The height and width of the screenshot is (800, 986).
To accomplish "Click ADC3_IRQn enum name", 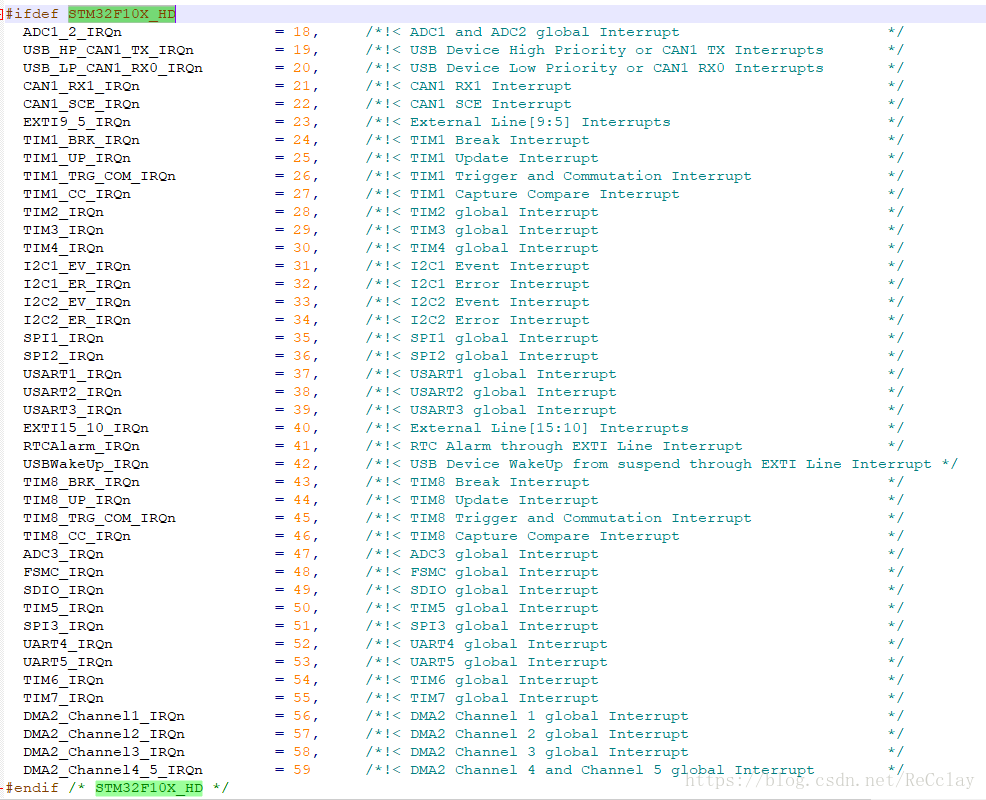I will pyautogui.click(x=64, y=554).
